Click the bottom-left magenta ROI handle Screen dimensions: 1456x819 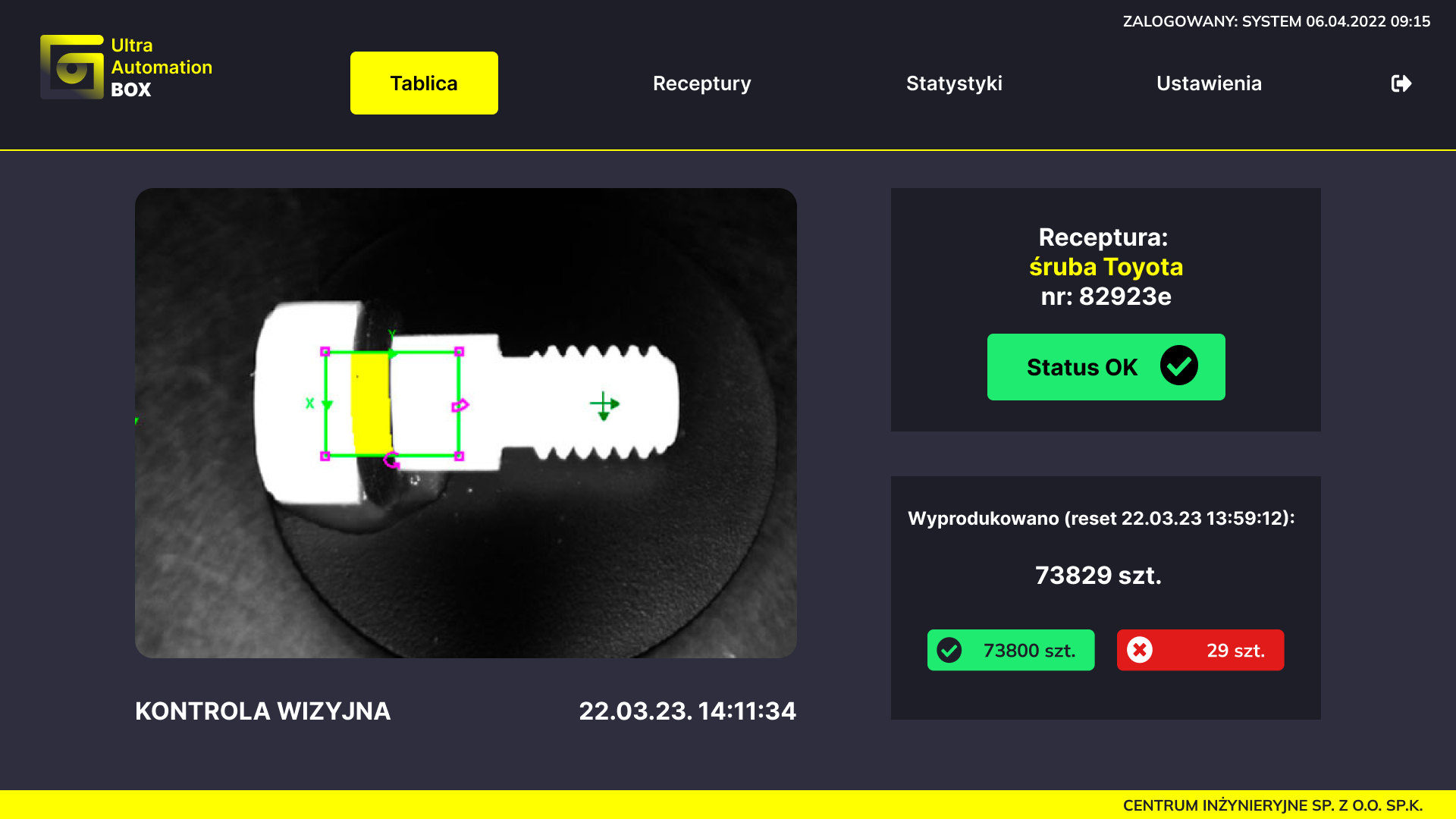tap(325, 456)
